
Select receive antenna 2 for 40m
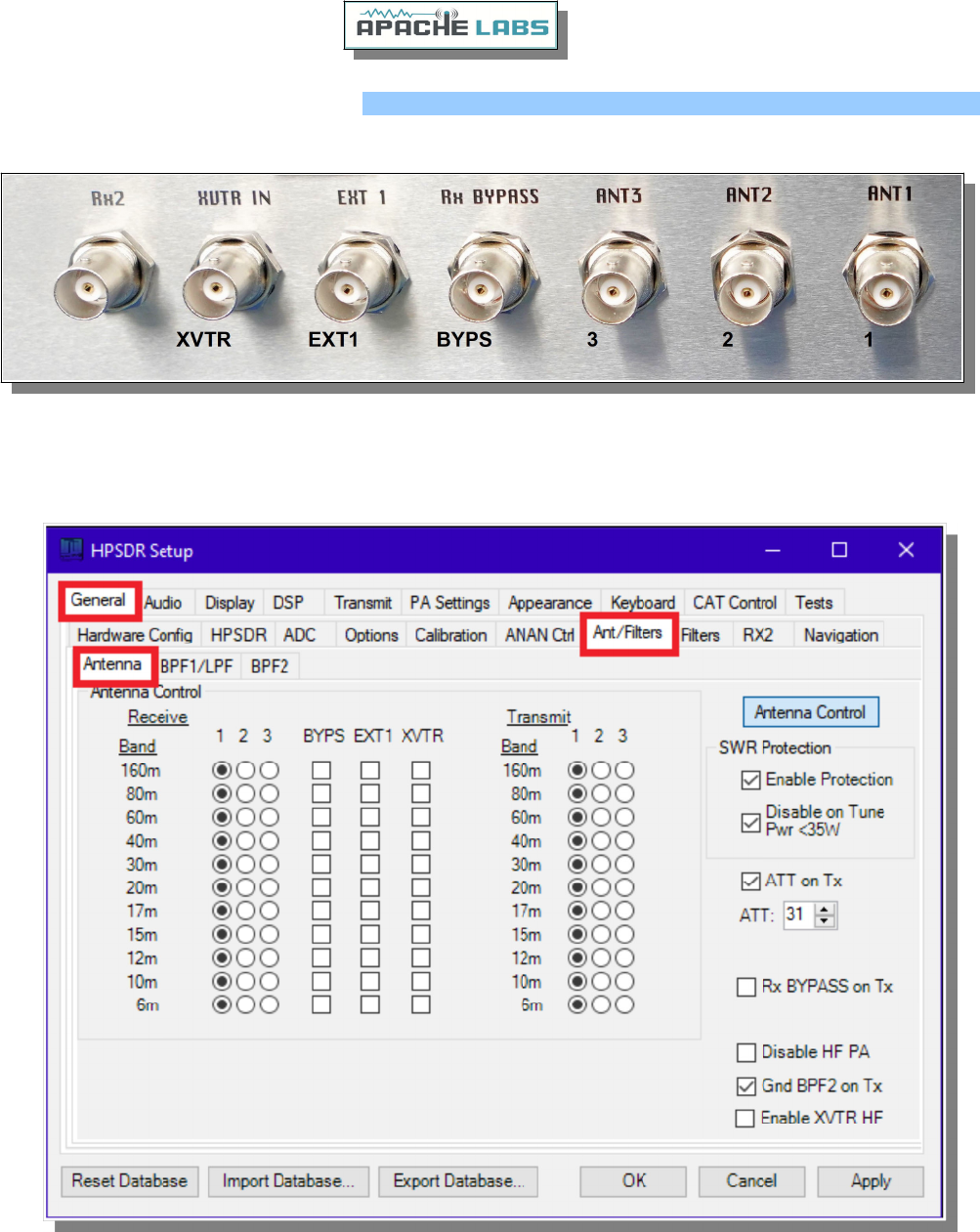point(245,840)
